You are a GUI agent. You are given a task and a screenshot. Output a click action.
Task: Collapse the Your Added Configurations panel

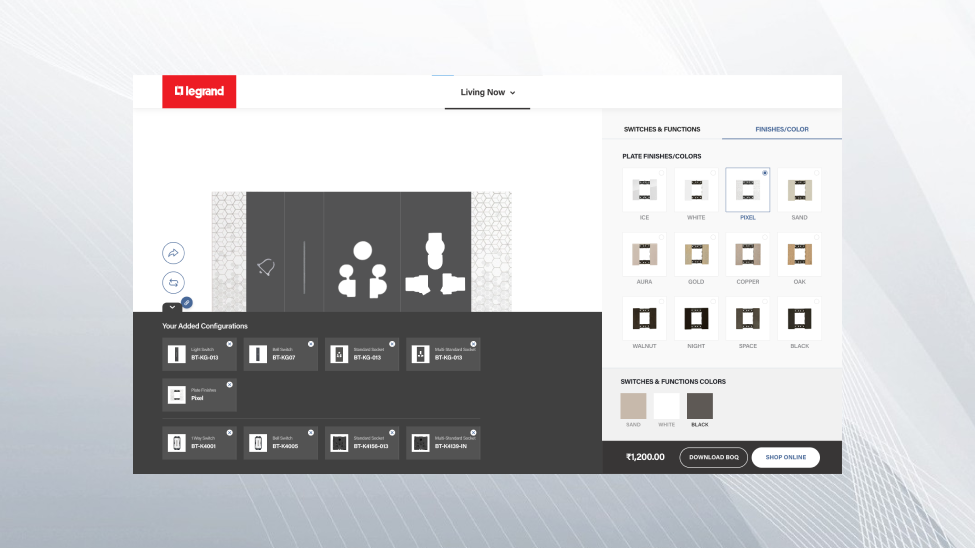tap(172, 308)
